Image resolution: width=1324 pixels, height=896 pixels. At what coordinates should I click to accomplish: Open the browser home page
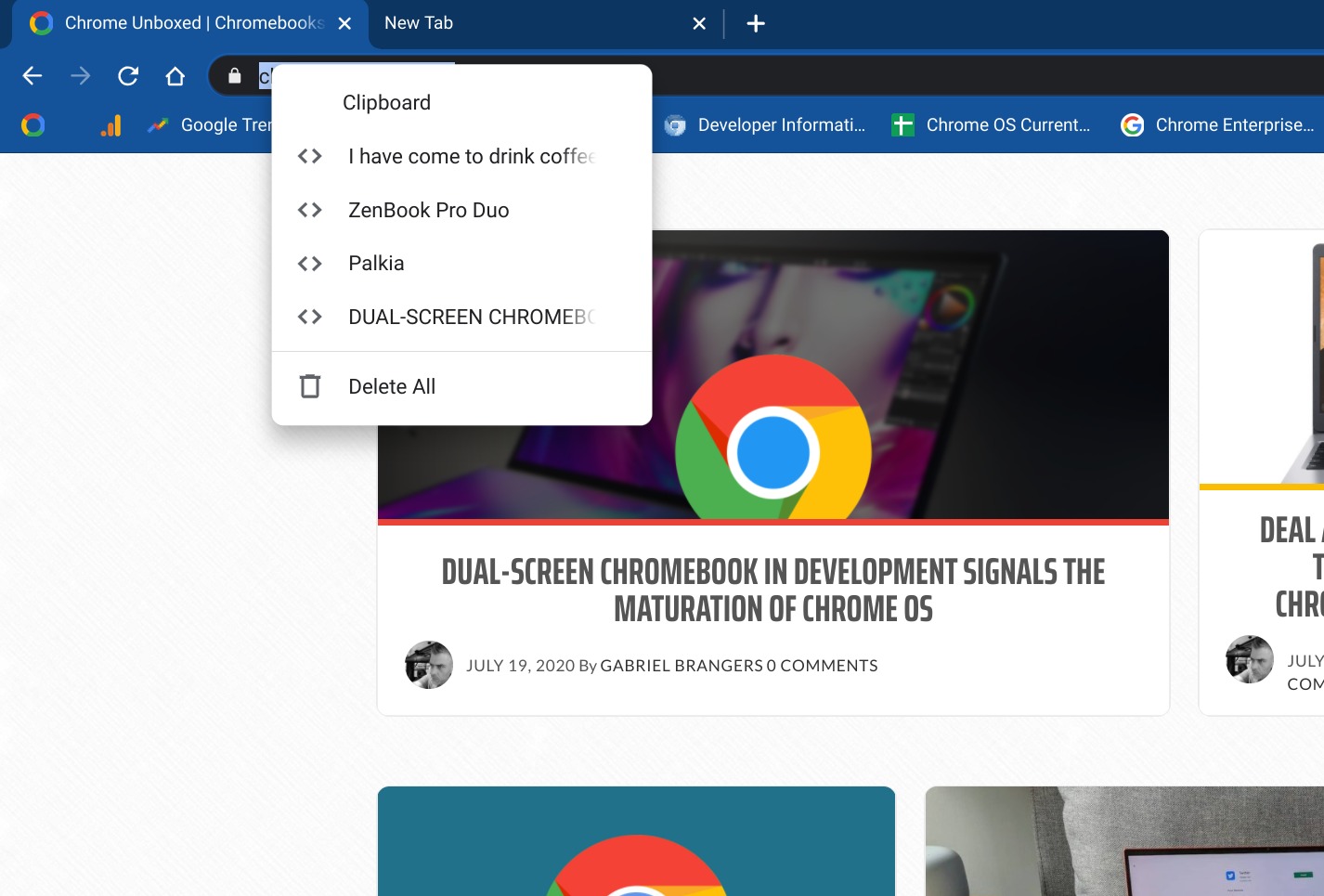(x=175, y=76)
